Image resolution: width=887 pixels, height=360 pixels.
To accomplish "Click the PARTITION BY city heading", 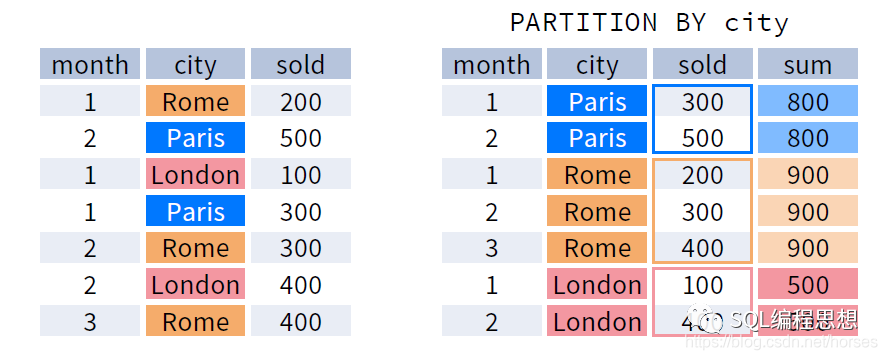I will click(649, 23).
